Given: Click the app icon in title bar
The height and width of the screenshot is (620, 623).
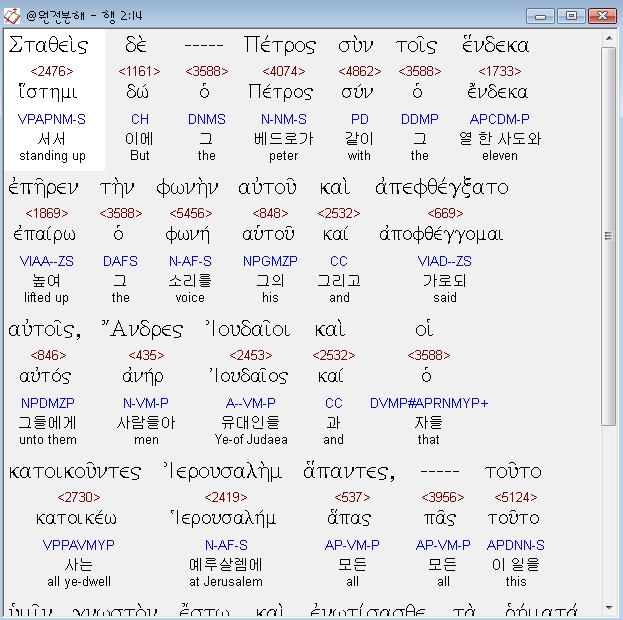Looking at the screenshot, I should click(x=12, y=16).
